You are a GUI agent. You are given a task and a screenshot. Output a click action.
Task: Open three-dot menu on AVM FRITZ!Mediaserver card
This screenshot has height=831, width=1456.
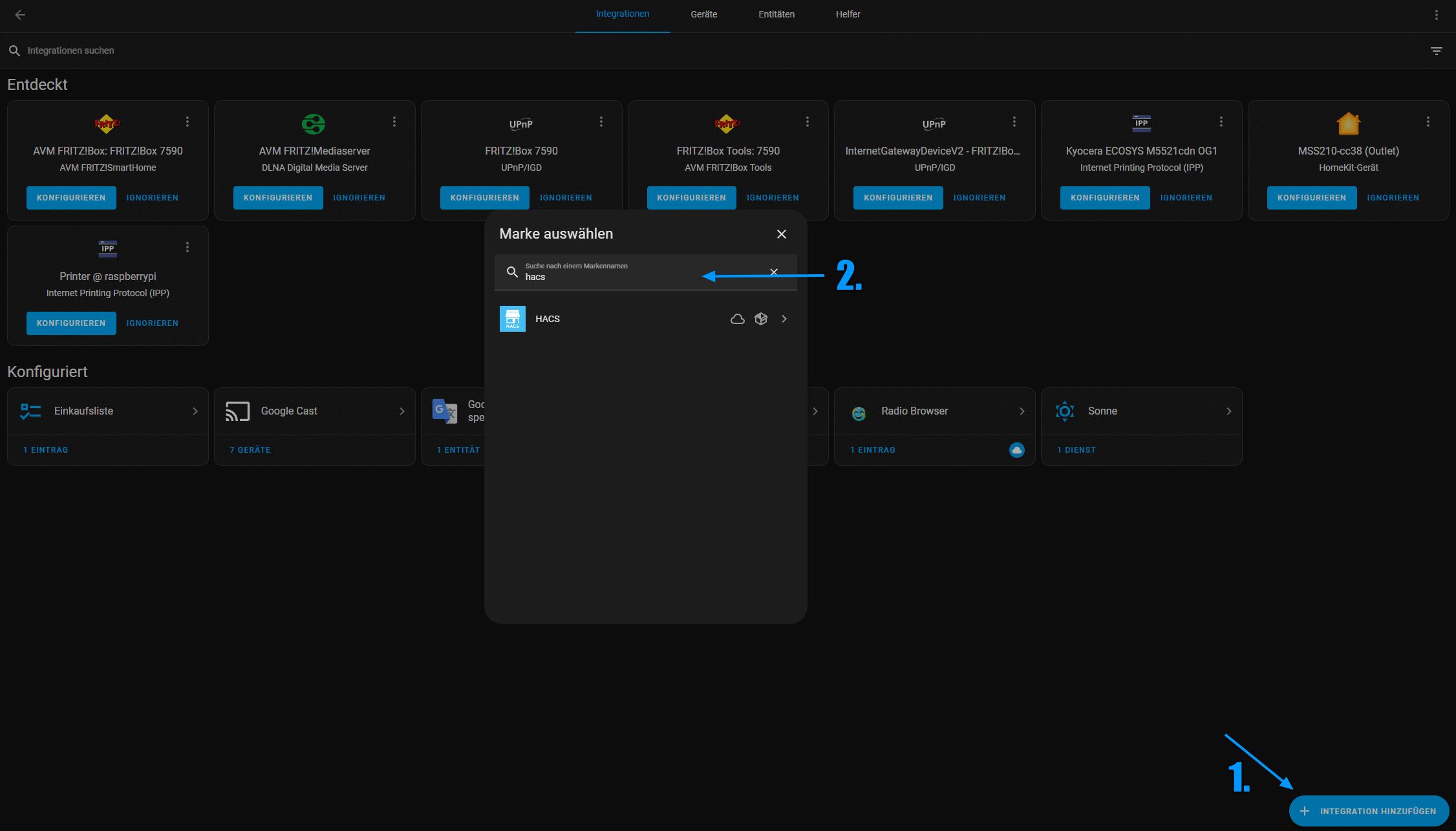(394, 122)
